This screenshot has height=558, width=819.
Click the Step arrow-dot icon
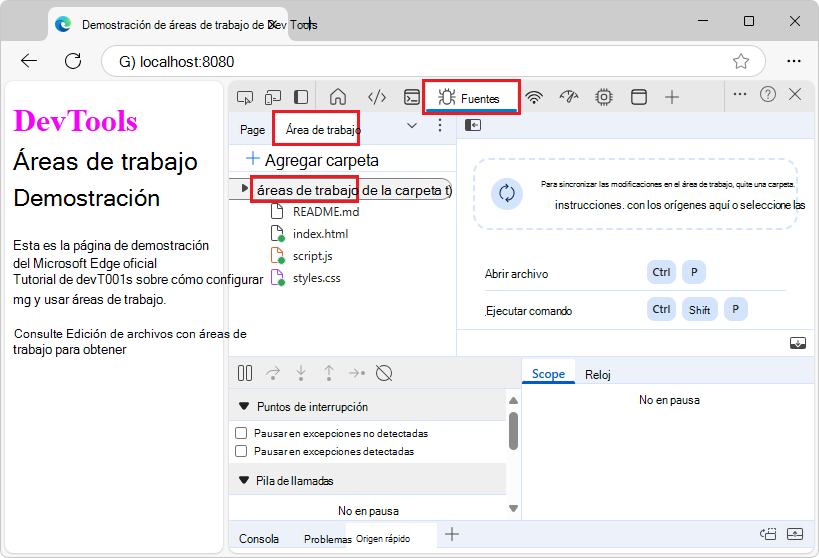click(357, 373)
